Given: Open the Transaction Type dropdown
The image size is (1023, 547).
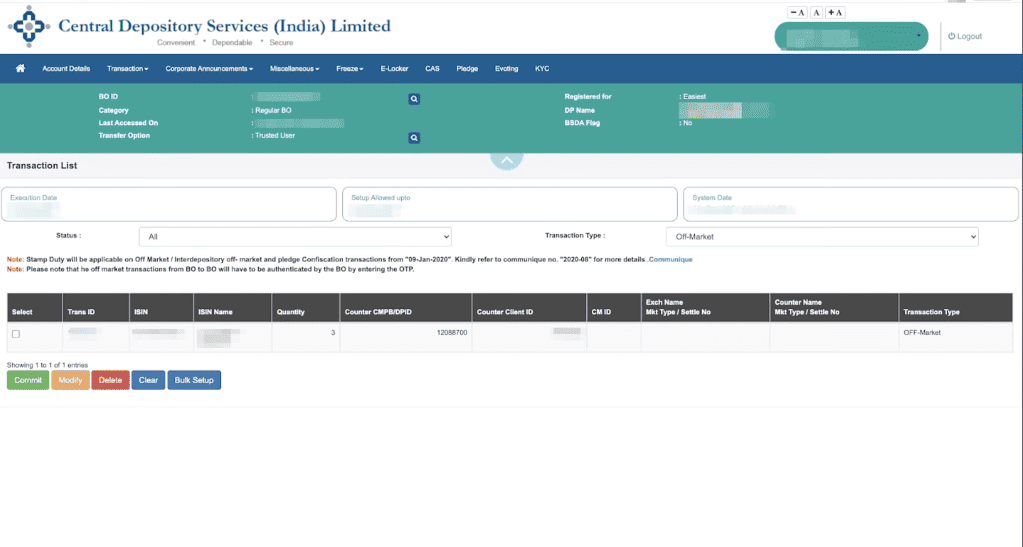Looking at the screenshot, I should (821, 237).
